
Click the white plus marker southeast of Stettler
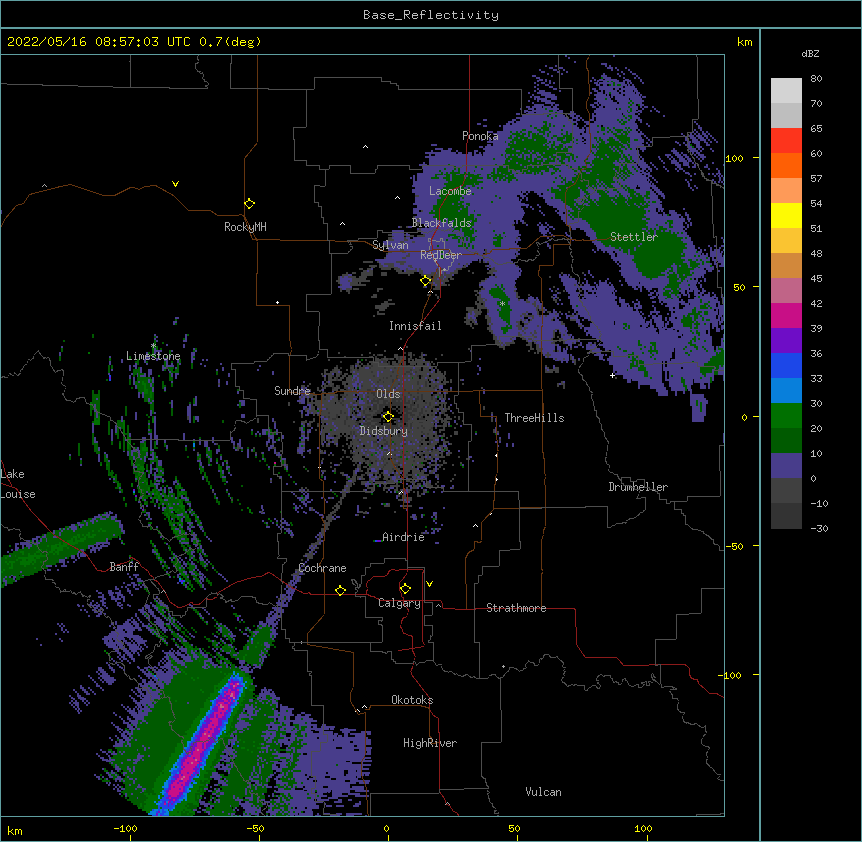pos(612,375)
